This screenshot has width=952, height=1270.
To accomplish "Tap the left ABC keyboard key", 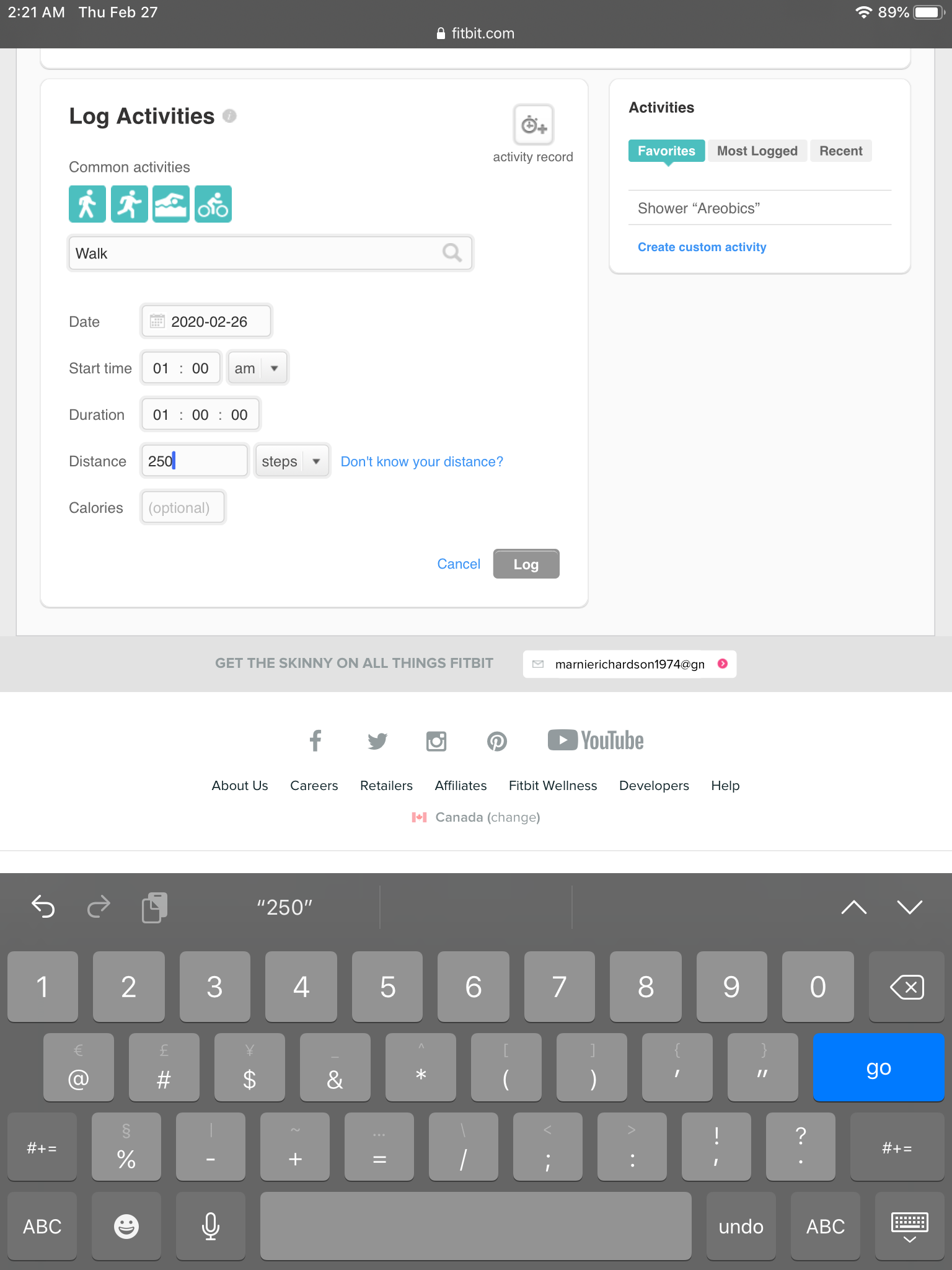I will pyautogui.click(x=42, y=1226).
